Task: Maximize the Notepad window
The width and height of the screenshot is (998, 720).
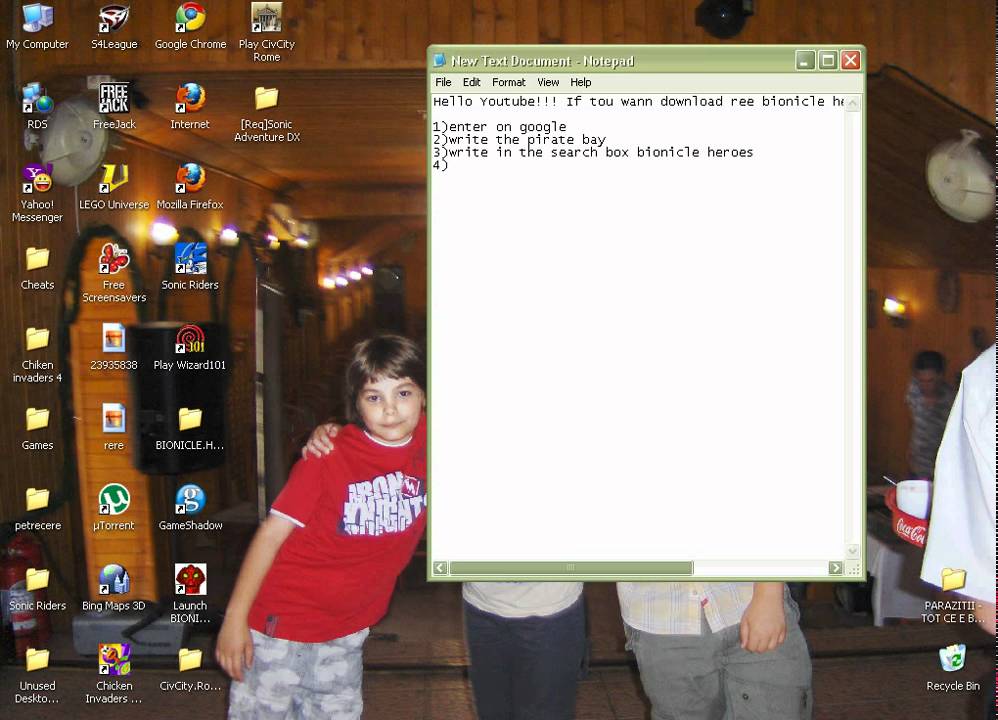Action: [827, 60]
